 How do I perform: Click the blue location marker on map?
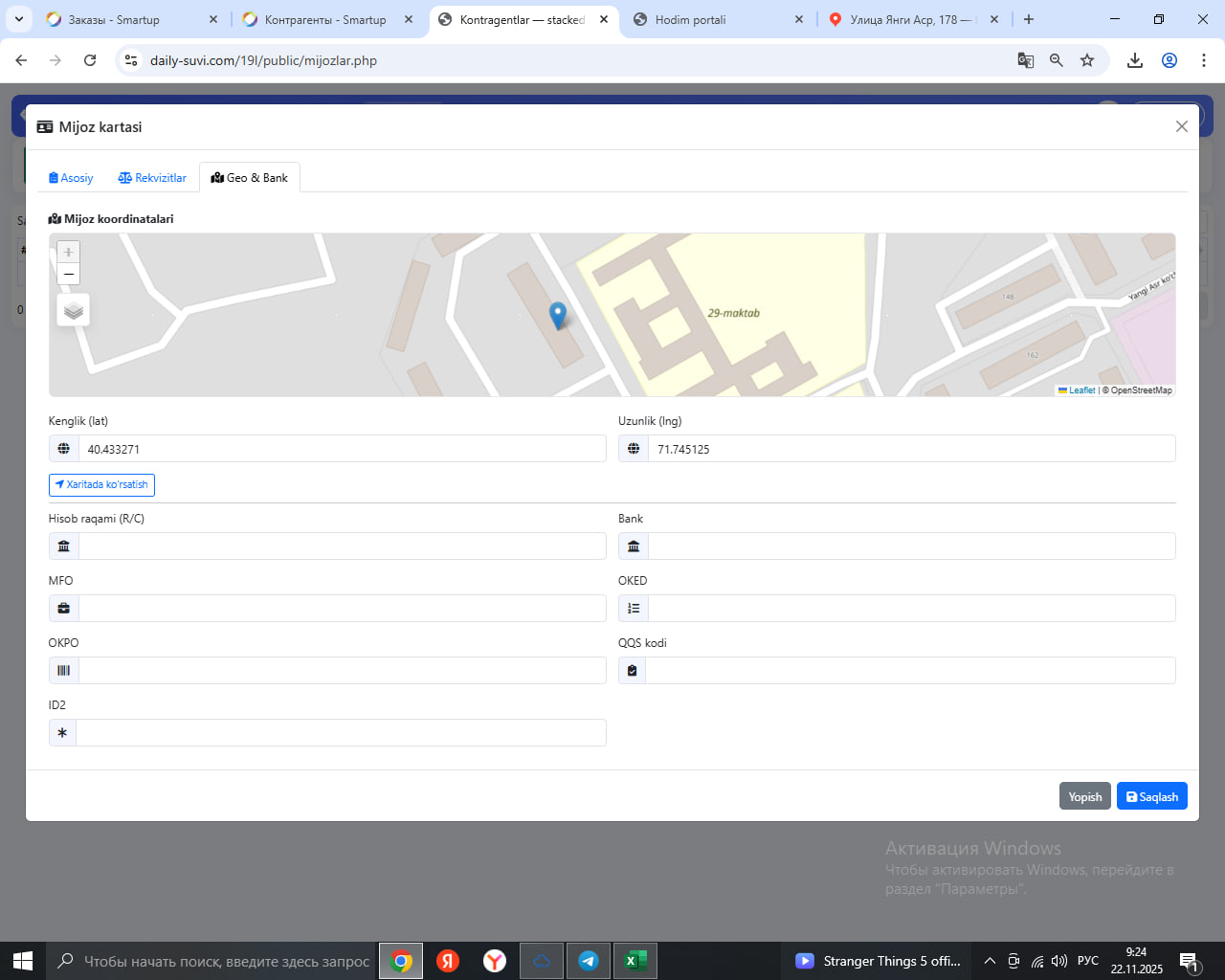[557, 314]
